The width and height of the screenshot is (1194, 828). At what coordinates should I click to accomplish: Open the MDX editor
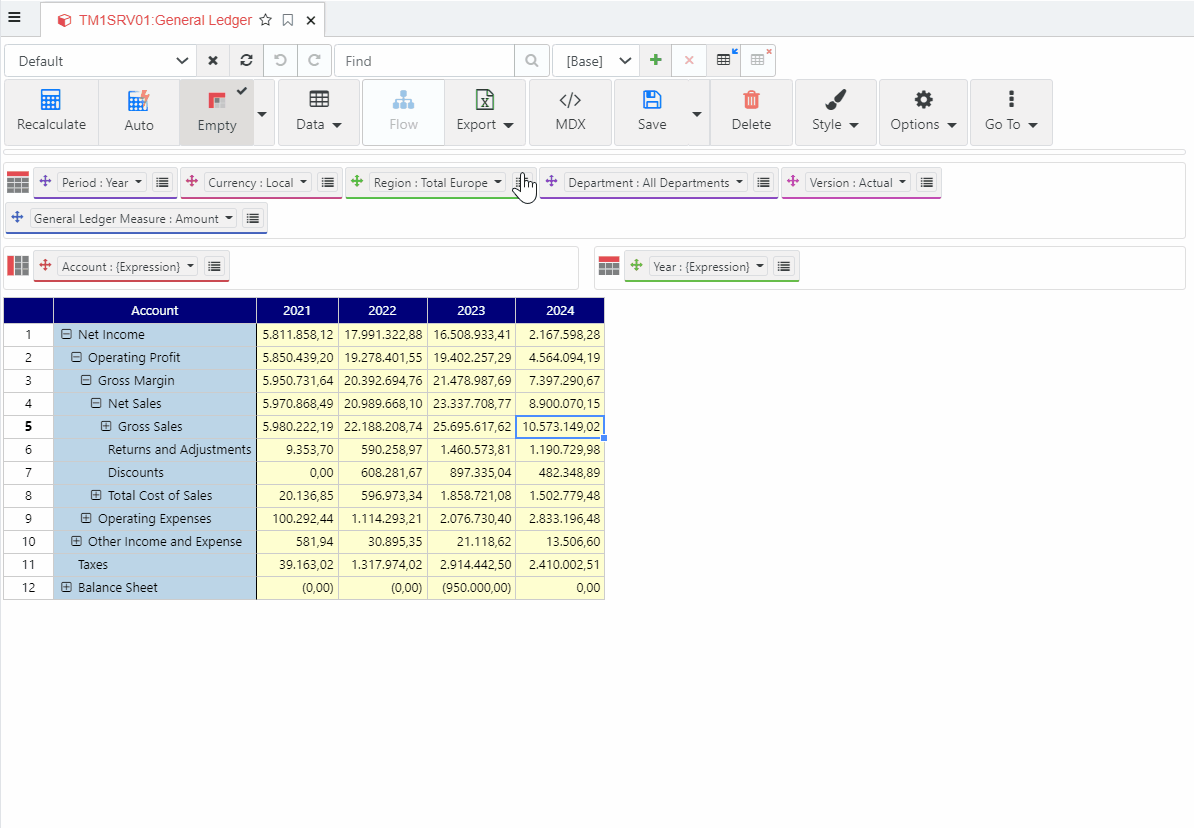(x=570, y=112)
